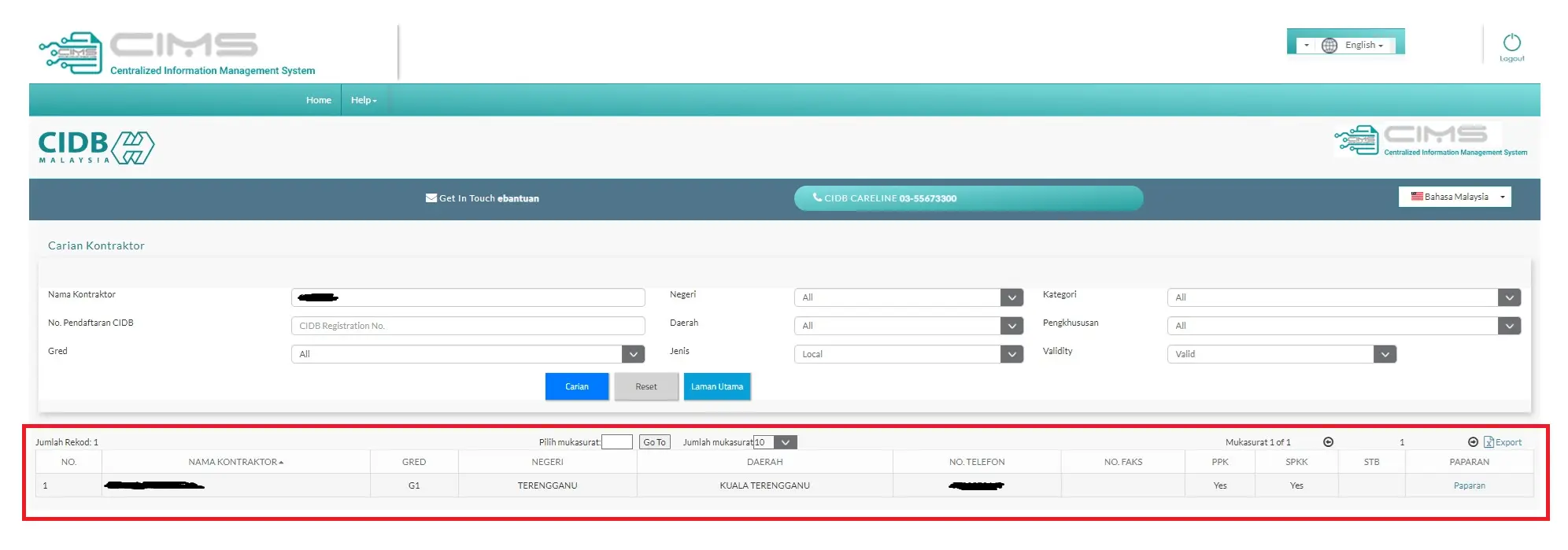Viewport: 1568px width, 550px height.
Task: Click the CIMS logo on the right
Action: pyautogui.click(x=1431, y=140)
